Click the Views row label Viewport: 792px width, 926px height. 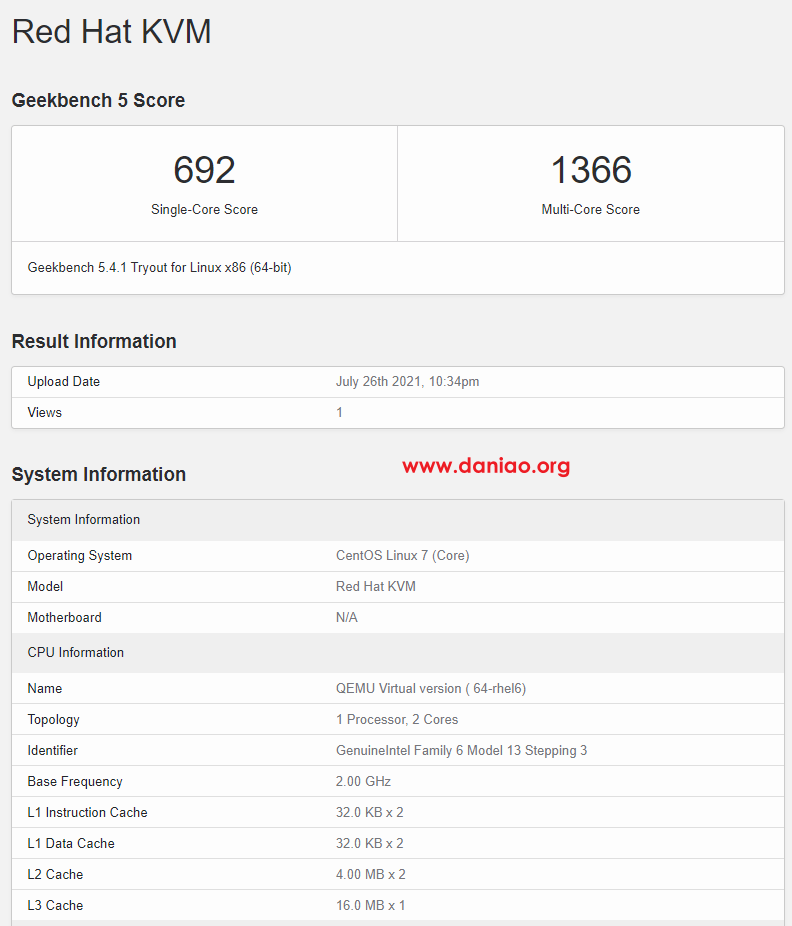[x=44, y=412]
